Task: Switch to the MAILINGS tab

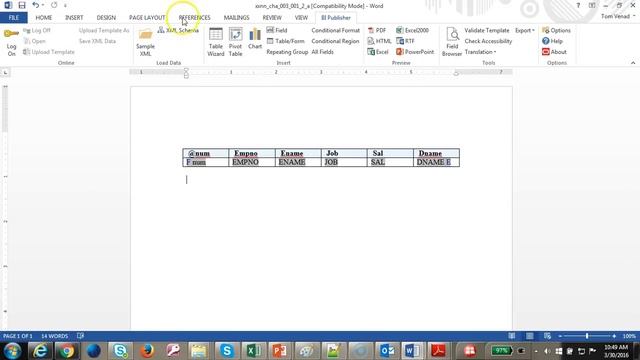Action: click(x=236, y=18)
